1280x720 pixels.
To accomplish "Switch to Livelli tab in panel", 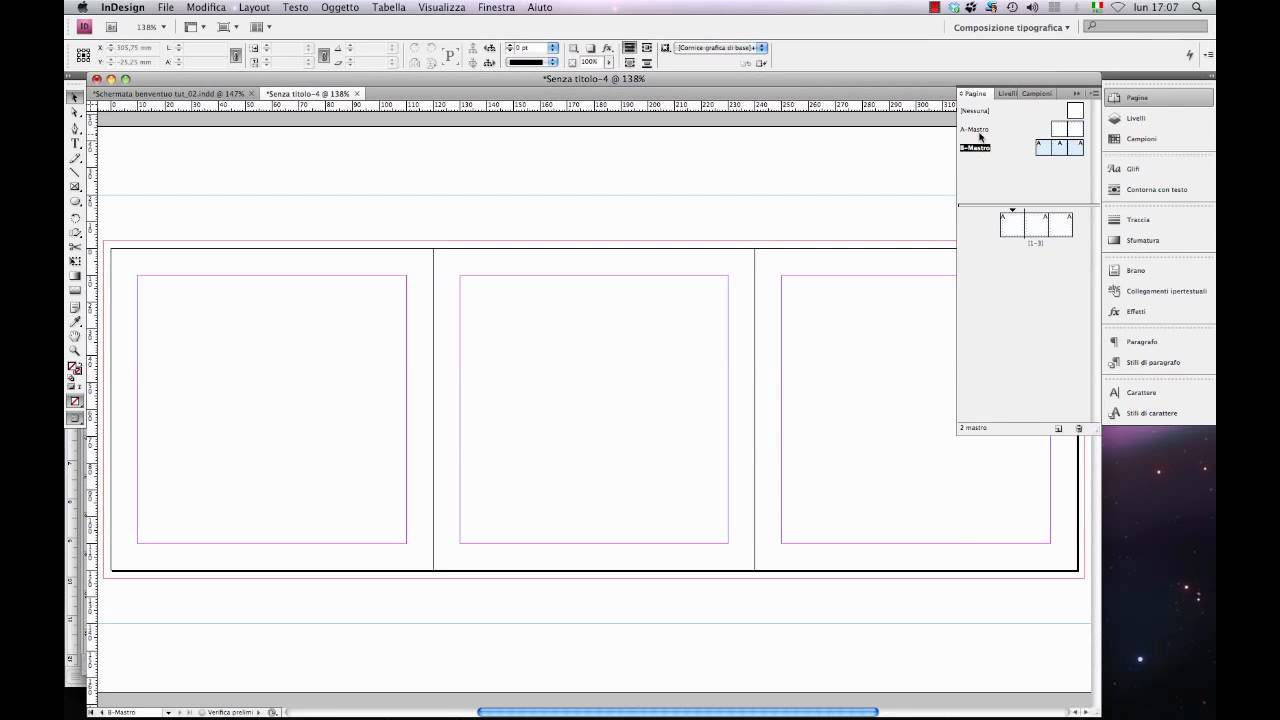I will [1007, 93].
